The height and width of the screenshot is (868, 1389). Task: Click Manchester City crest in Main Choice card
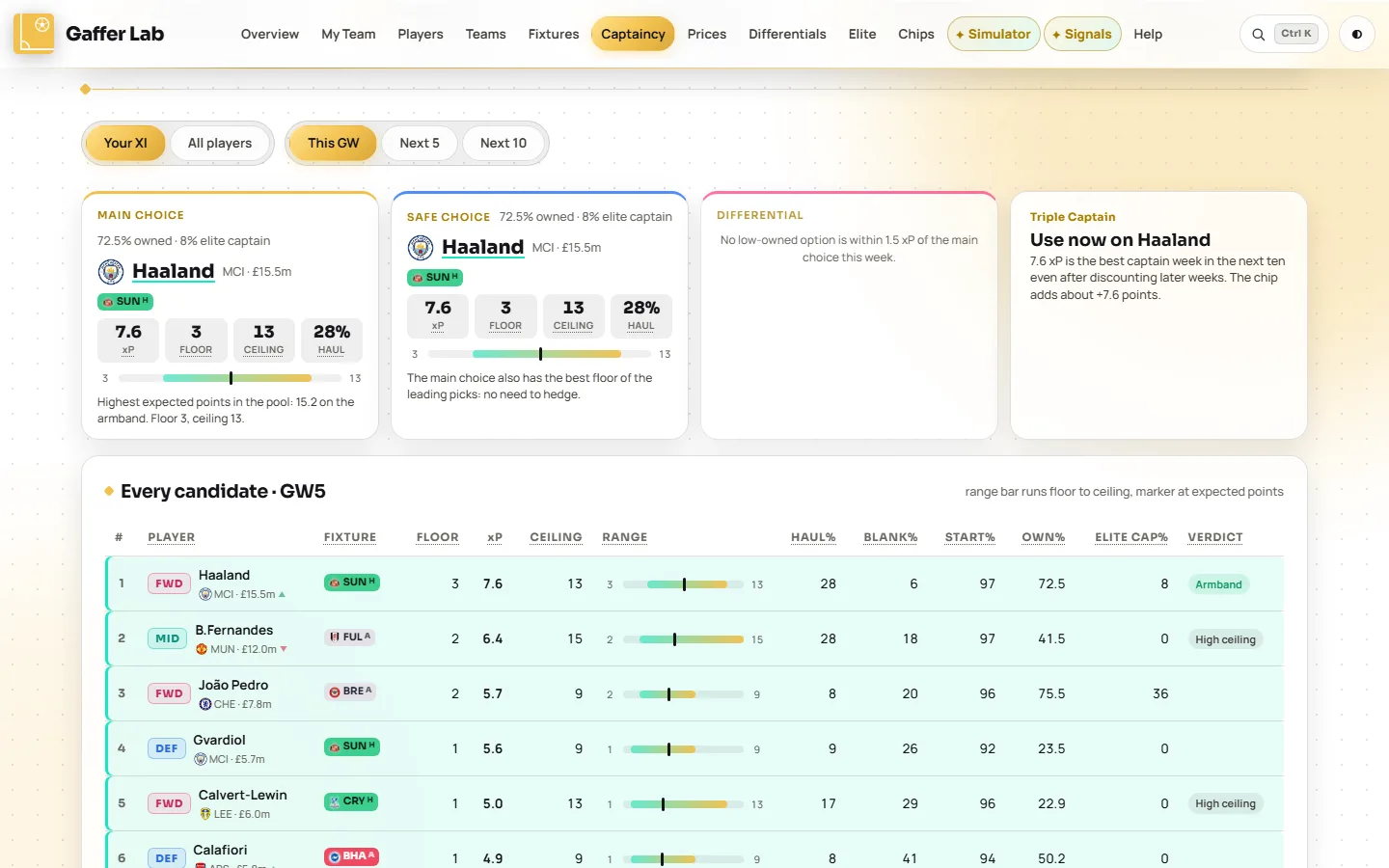111,272
